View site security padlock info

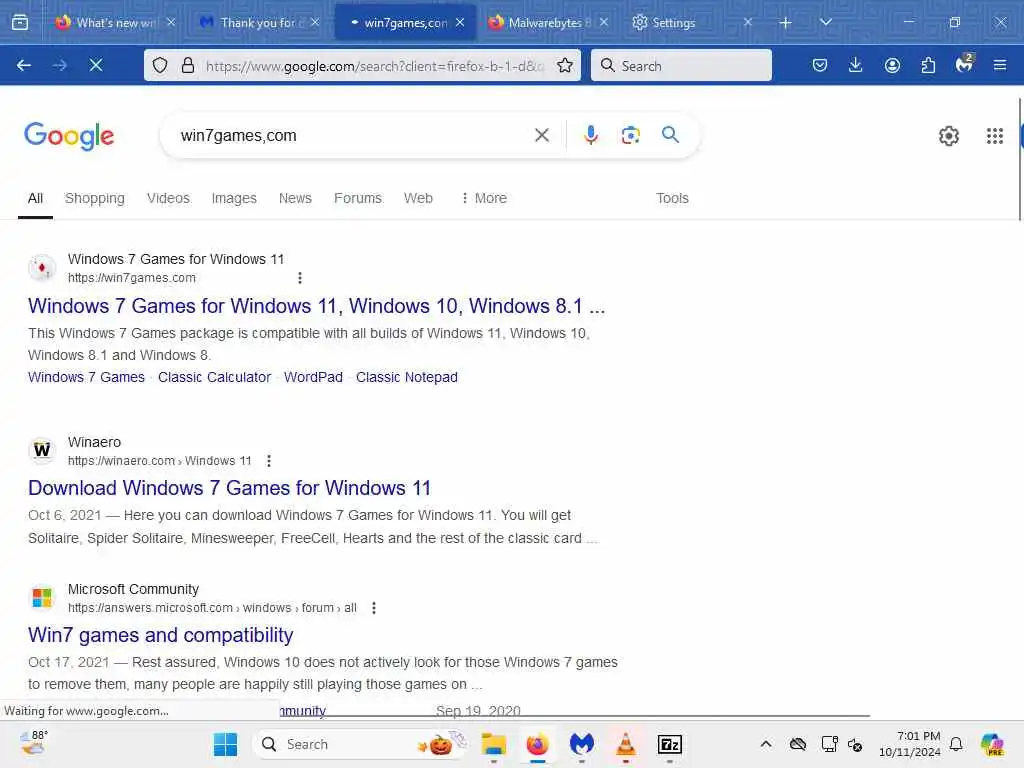[188, 65]
